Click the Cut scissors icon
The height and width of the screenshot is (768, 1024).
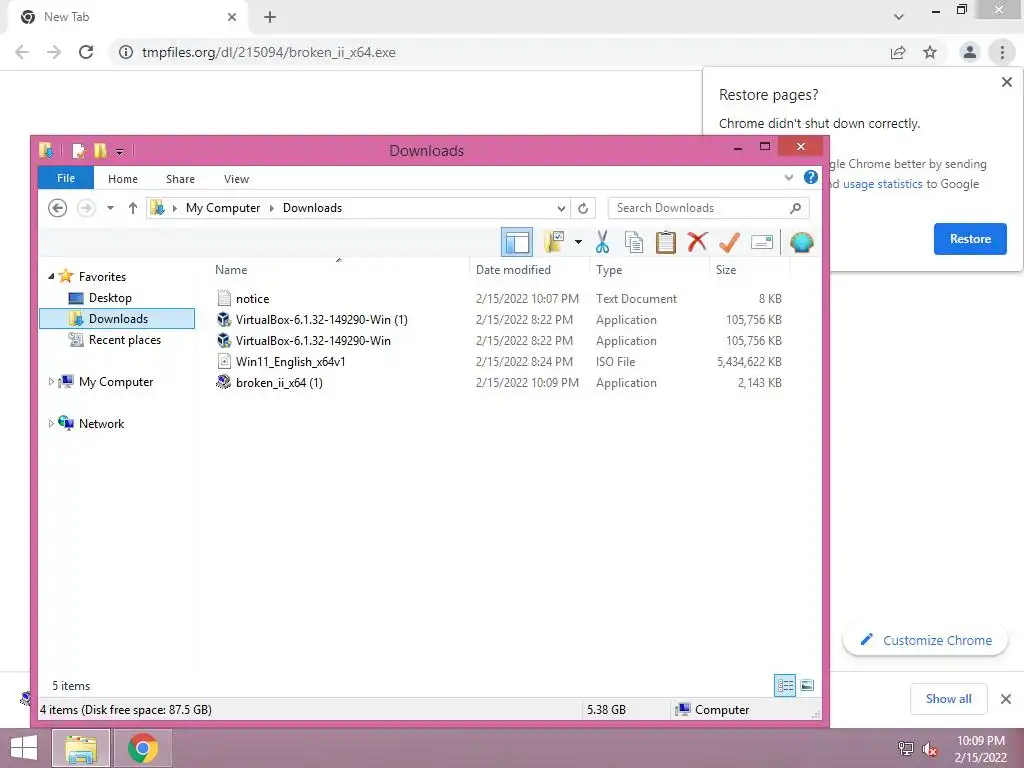(x=602, y=242)
